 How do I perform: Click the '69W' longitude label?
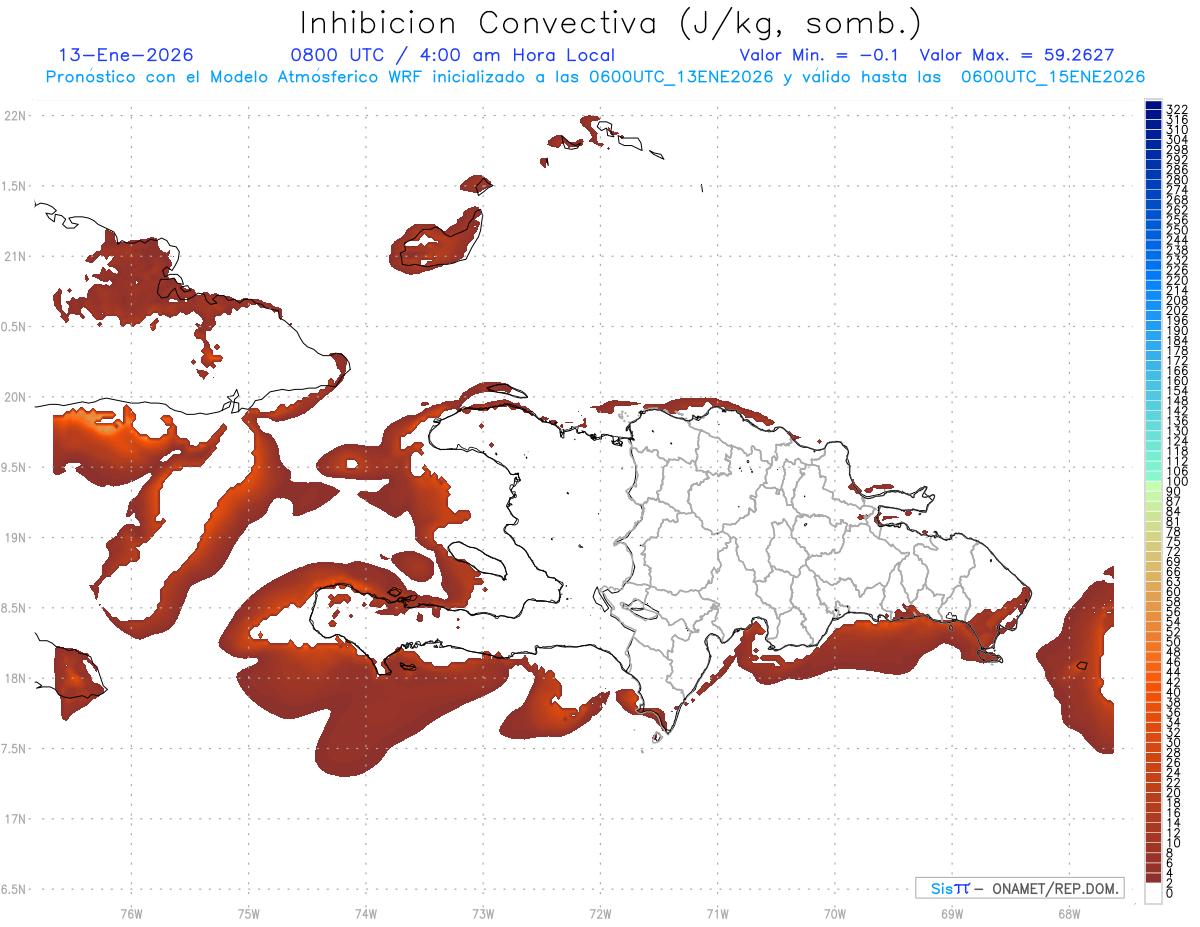[951, 913]
